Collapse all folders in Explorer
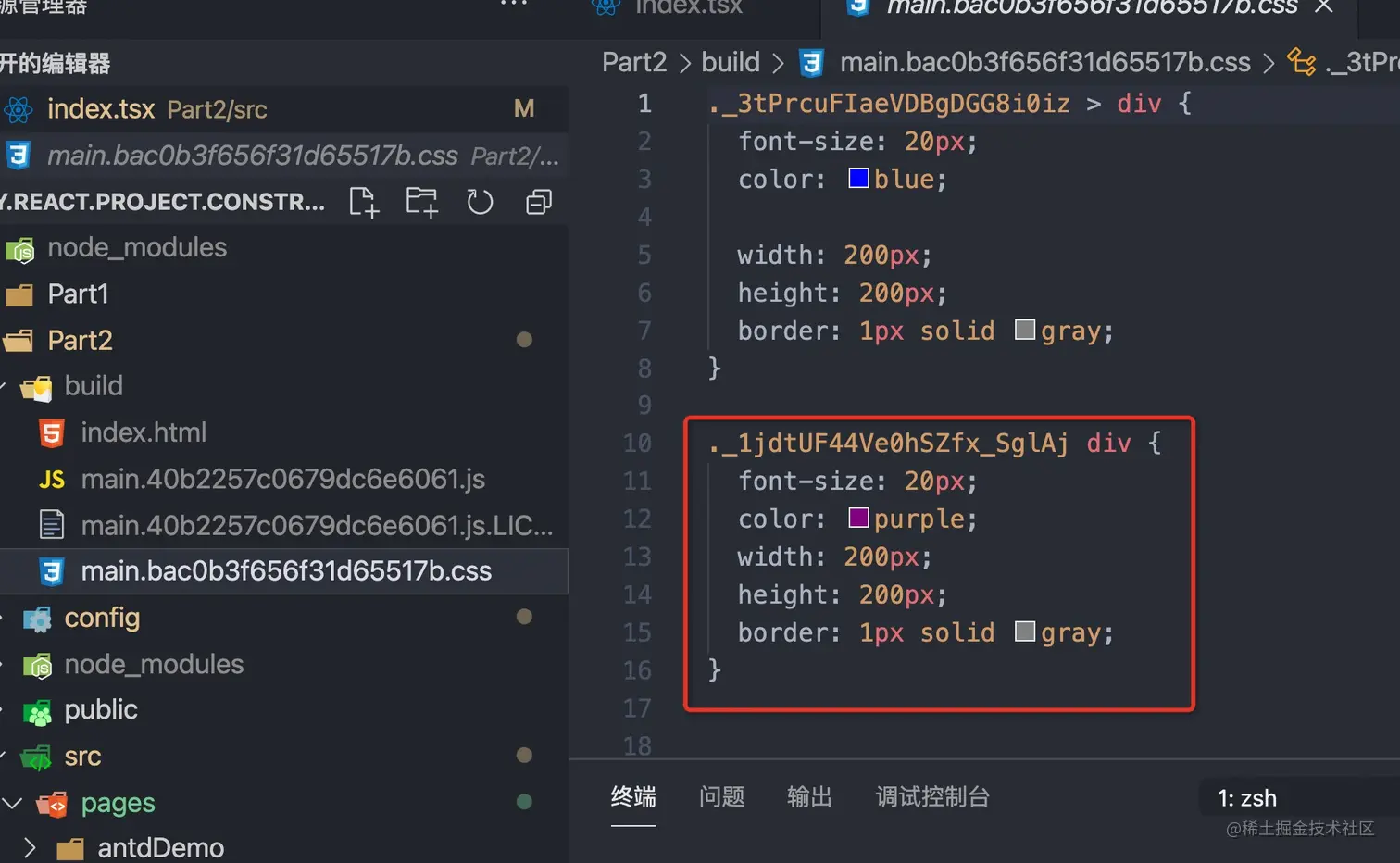 (x=538, y=201)
